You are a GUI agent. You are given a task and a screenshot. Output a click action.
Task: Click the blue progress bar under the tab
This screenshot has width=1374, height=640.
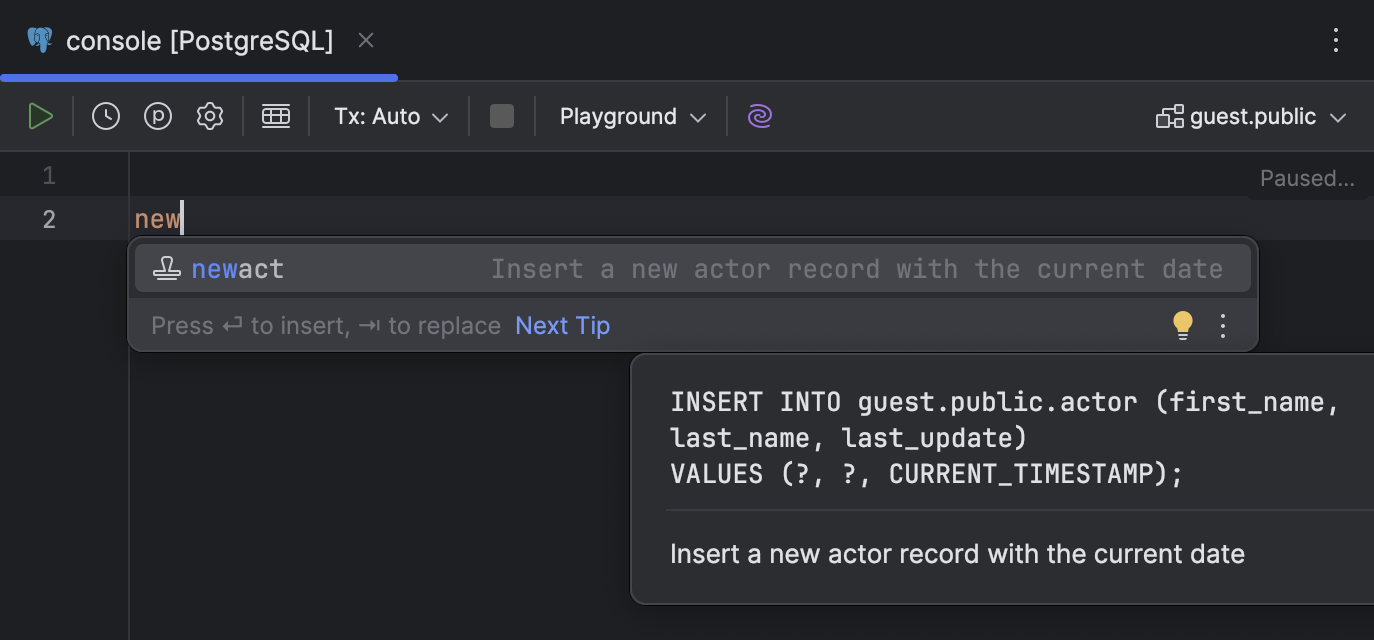[x=199, y=76]
